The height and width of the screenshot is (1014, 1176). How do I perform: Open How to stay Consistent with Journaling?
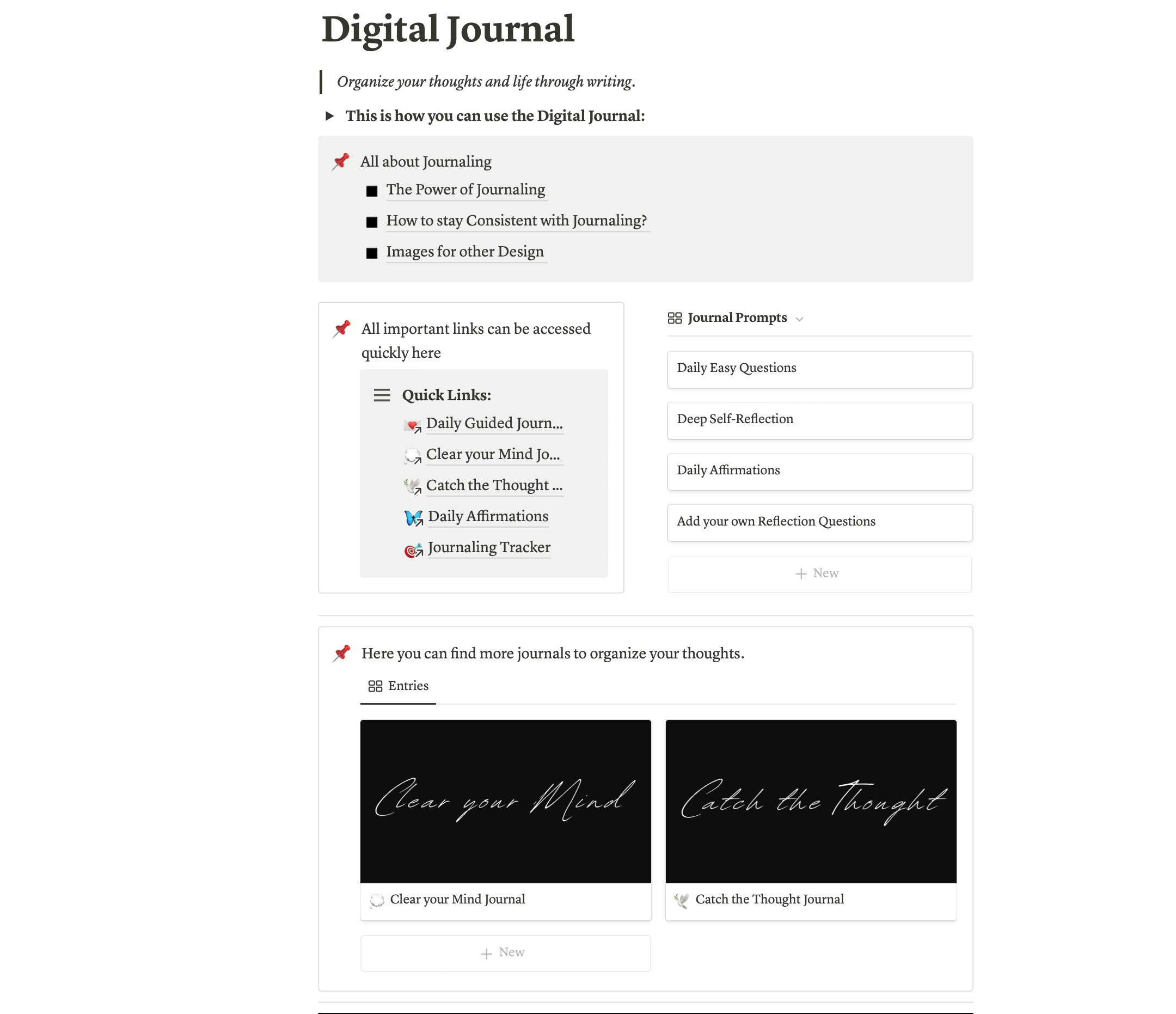point(516,220)
